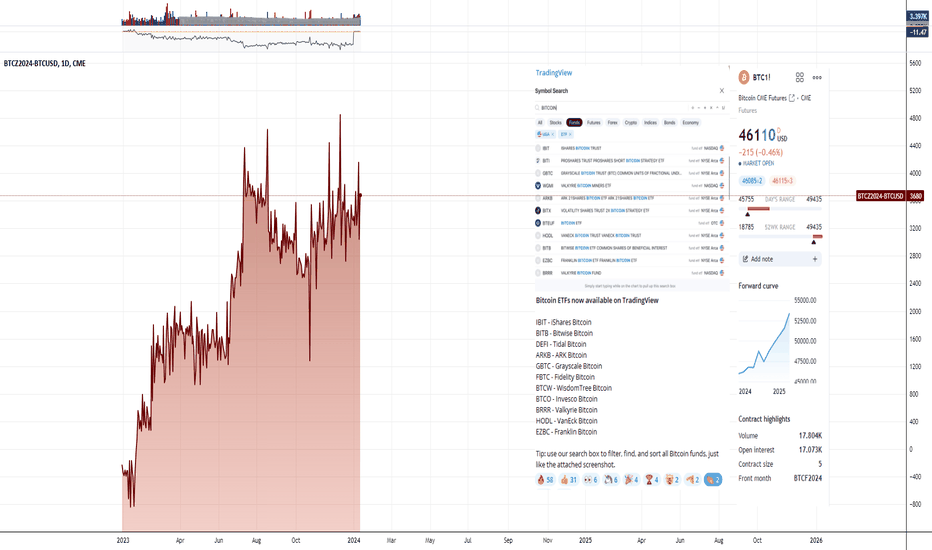Click the Bitcoin ETFs now available heading
This screenshot has height=550, width=932.
597,300
